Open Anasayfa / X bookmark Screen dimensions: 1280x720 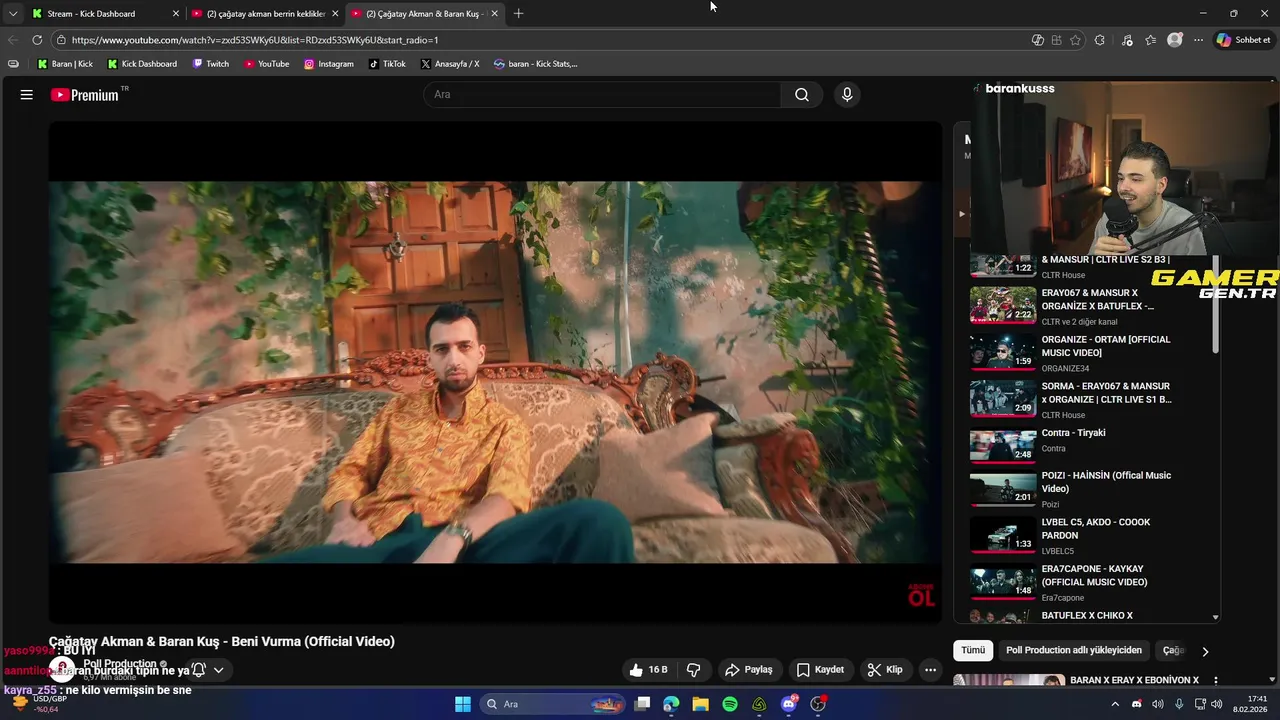[x=449, y=64]
